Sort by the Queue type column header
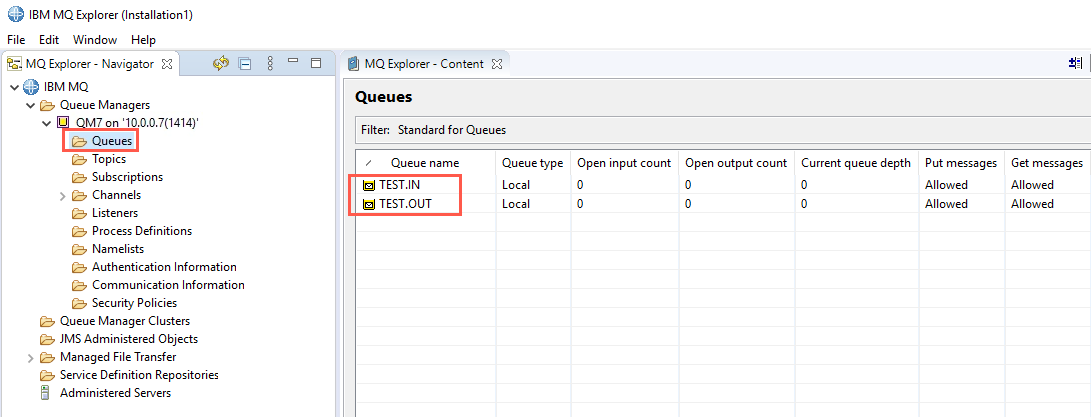 point(533,163)
